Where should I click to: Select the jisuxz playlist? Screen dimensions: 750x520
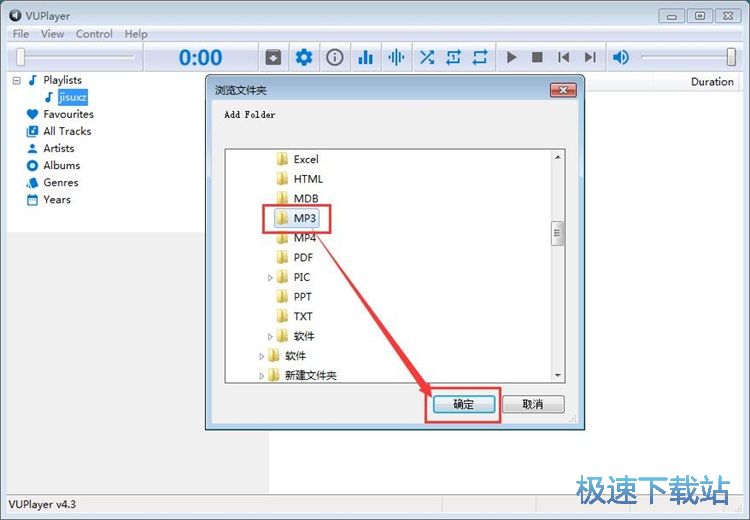[73, 98]
